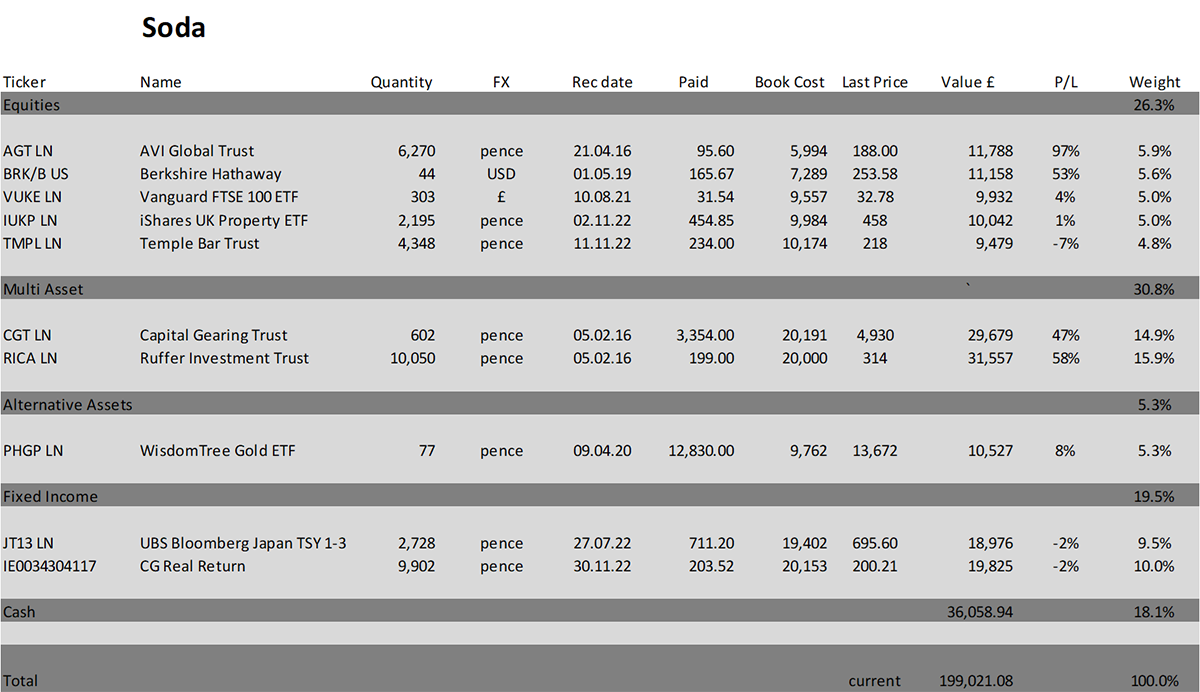Select the 58% P/L cell
Image resolution: width=1200 pixels, height=692 pixels.
(x=1066, y=358)
